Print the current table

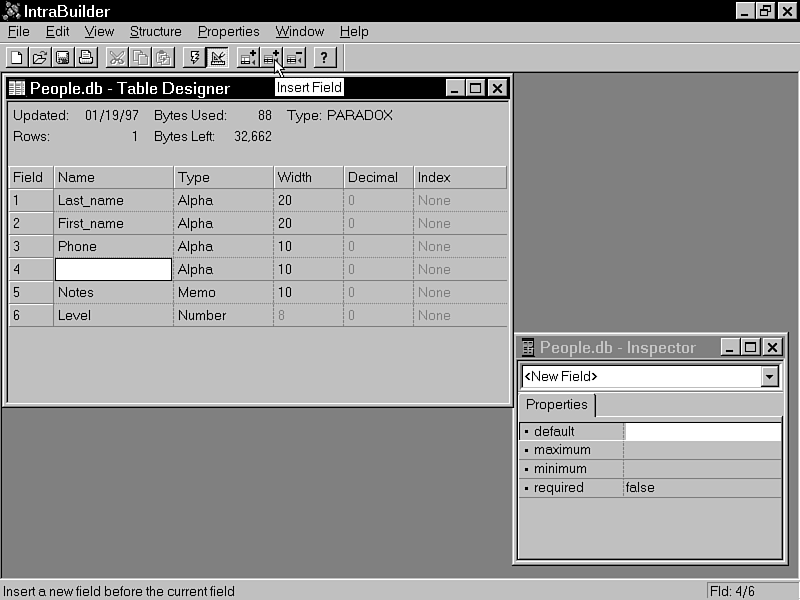[85, 57]
